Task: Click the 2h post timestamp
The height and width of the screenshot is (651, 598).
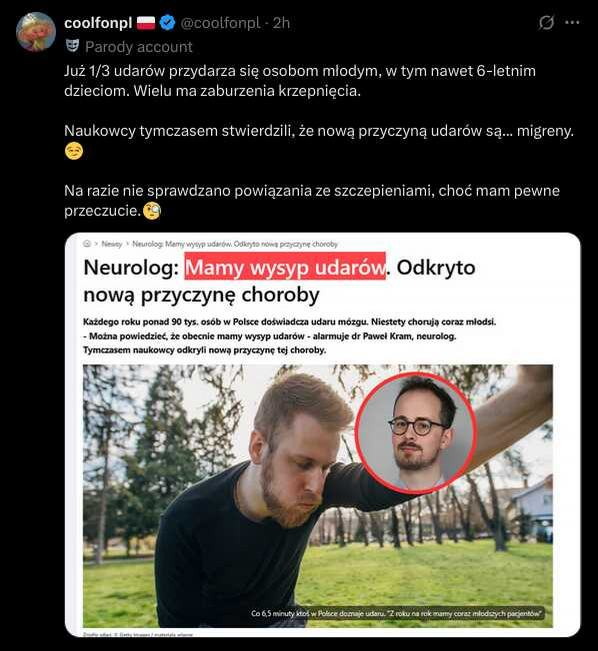Action: [281, 23]
